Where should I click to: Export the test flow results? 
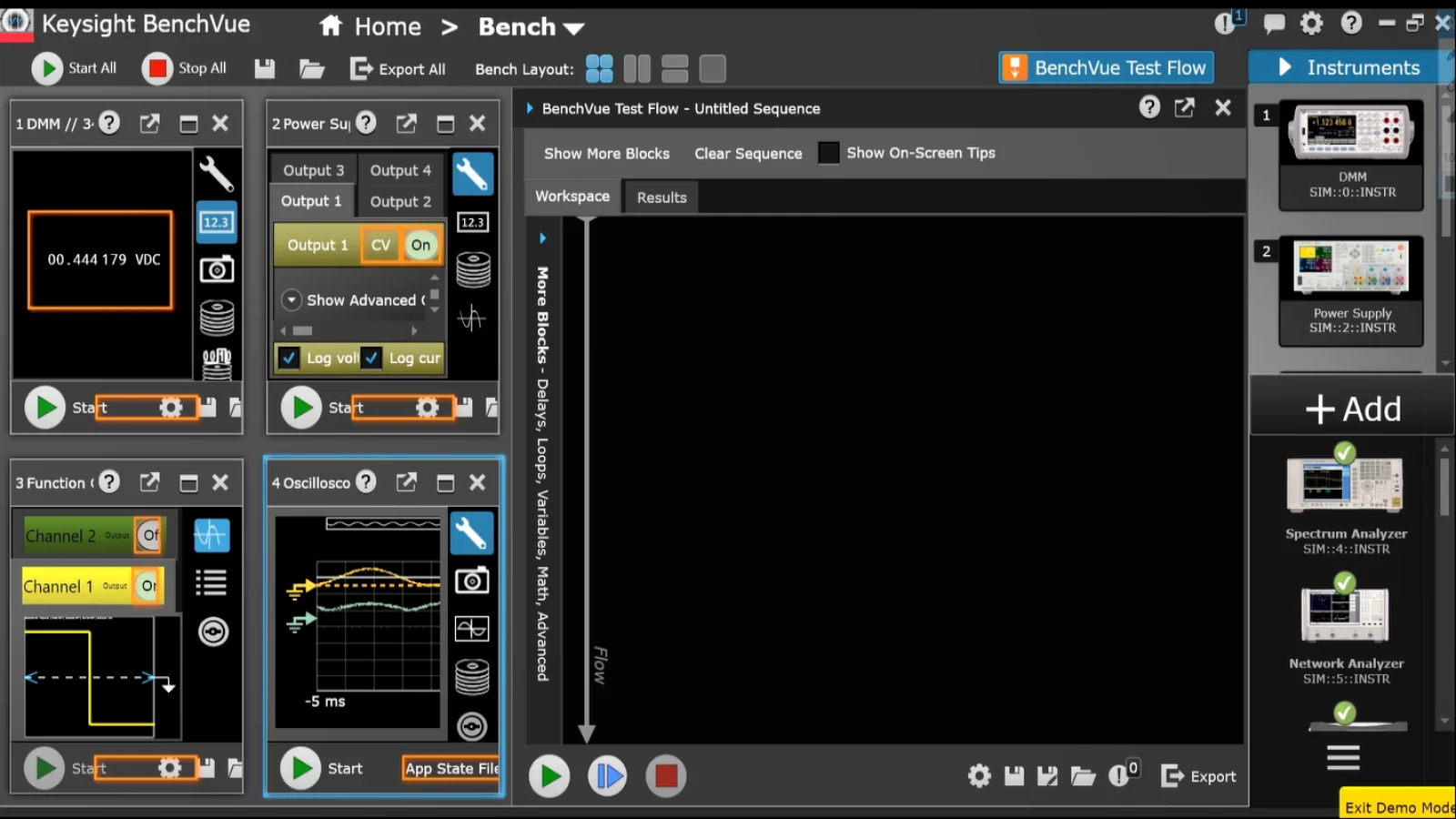(x=1199, y=776)
